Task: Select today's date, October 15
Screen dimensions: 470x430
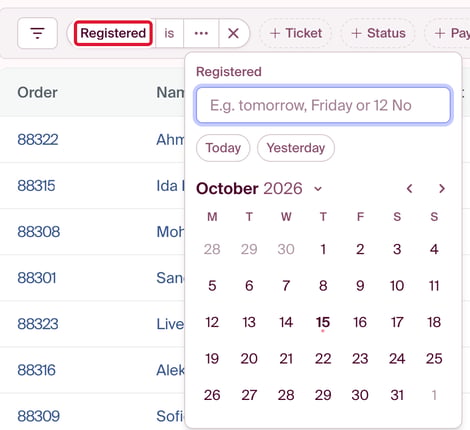Action: 323,322
